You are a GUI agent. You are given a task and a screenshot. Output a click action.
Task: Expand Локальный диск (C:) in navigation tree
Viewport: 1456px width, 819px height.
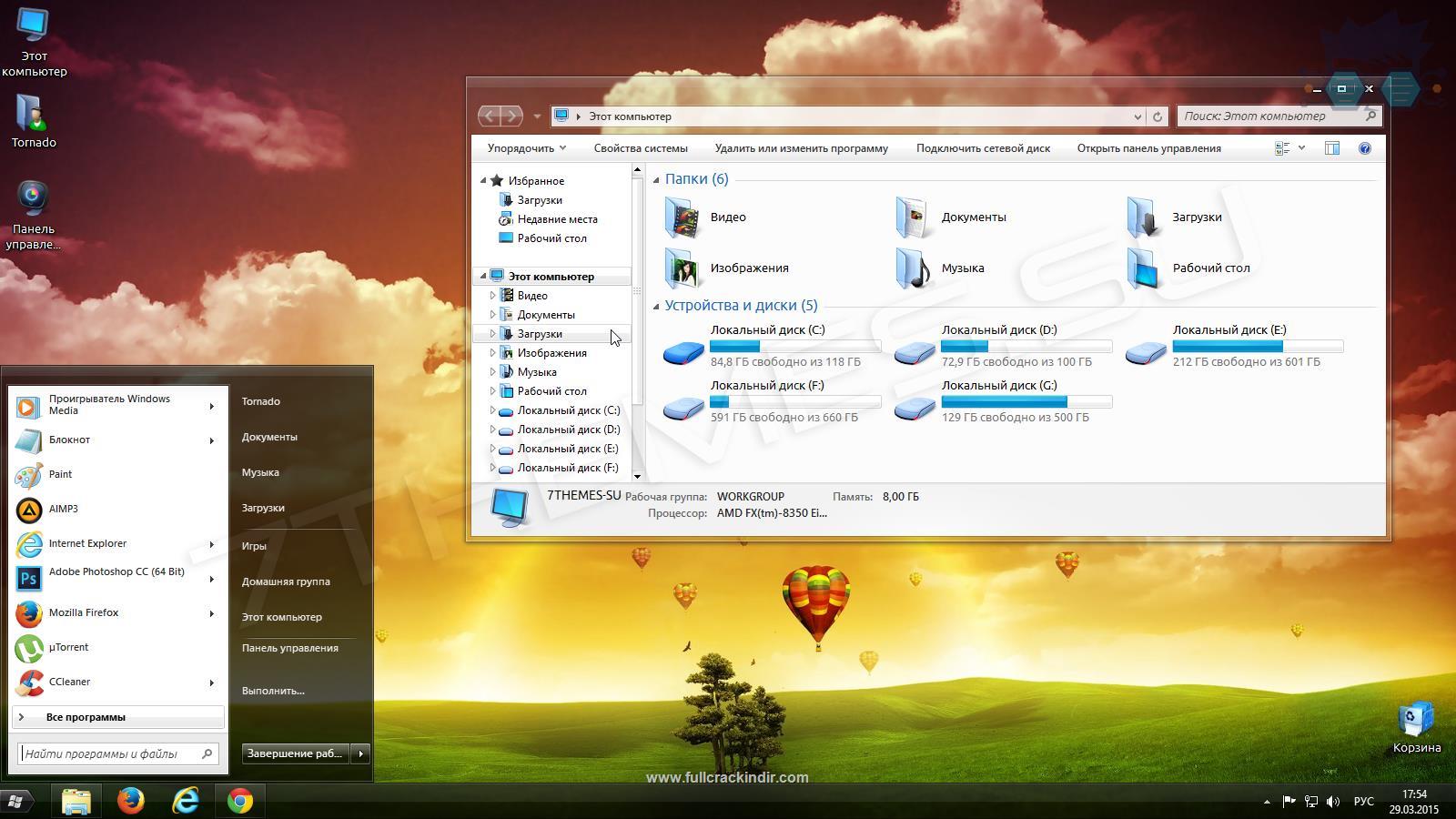(x=492, y=410)
